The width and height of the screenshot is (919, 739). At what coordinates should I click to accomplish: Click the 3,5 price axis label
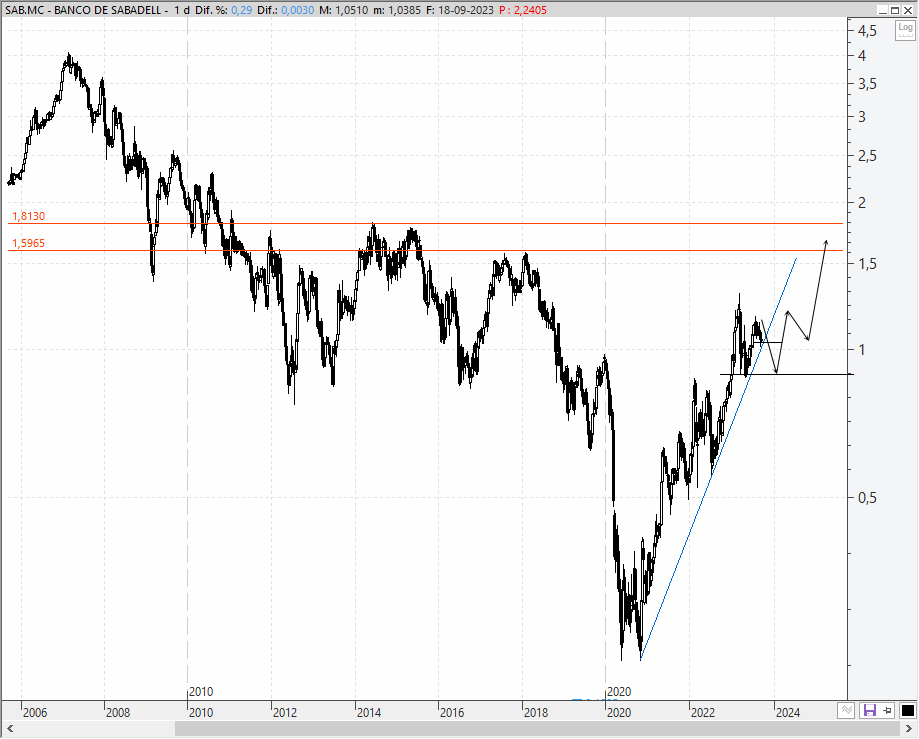[x=867, y=84]
